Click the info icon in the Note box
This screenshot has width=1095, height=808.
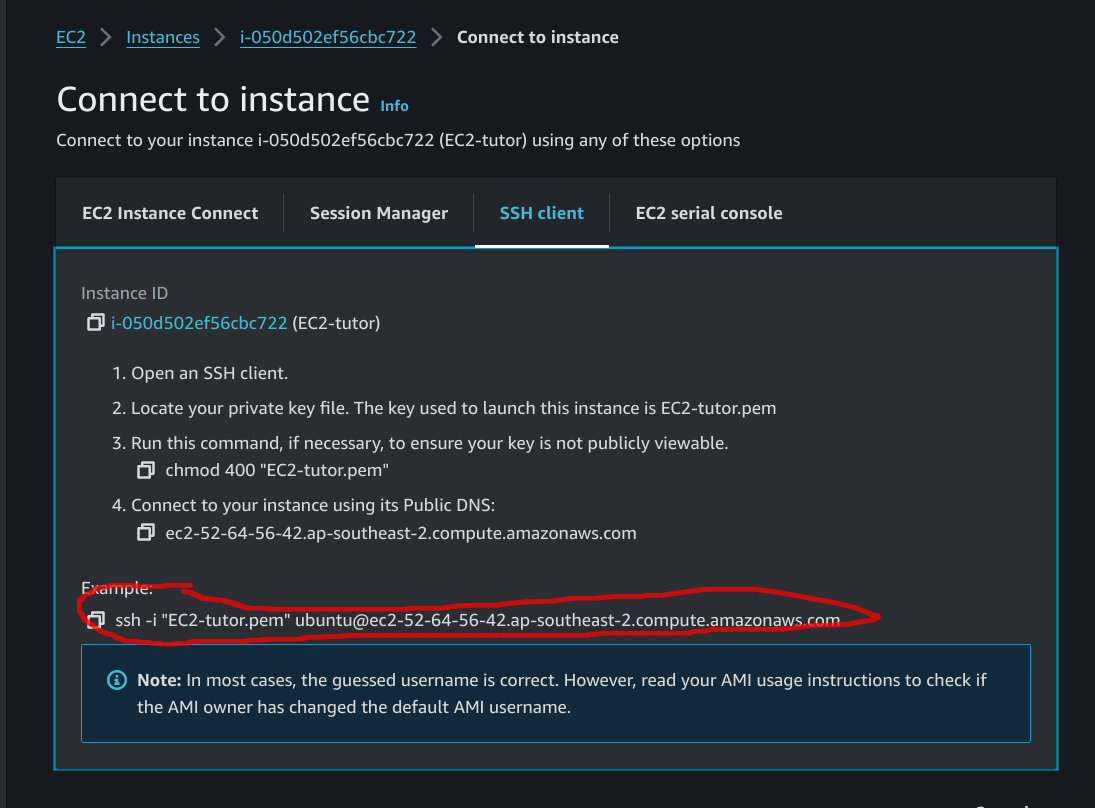click(x=116, y=680)
